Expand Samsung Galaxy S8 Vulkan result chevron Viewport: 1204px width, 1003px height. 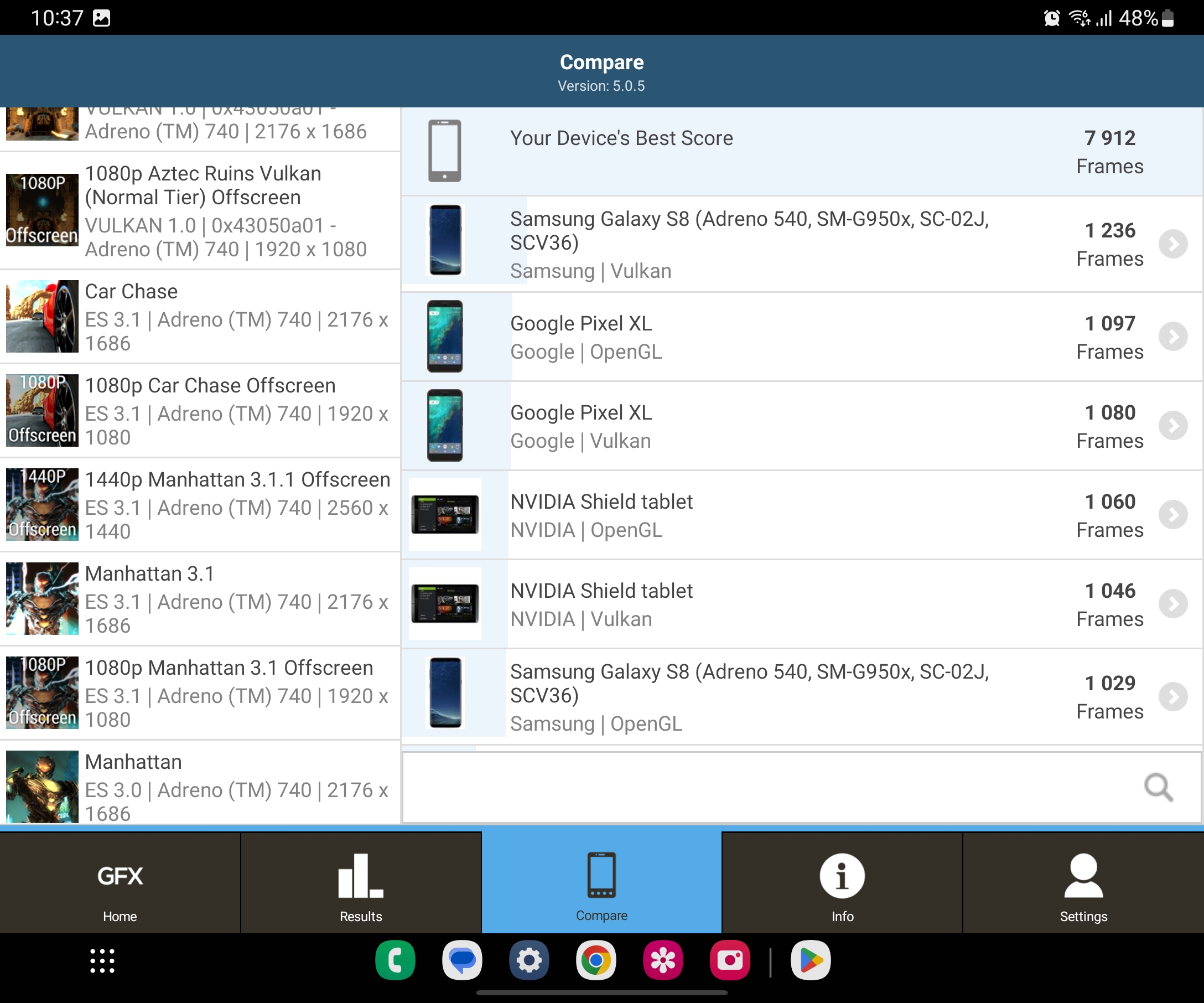[1172, 244]
